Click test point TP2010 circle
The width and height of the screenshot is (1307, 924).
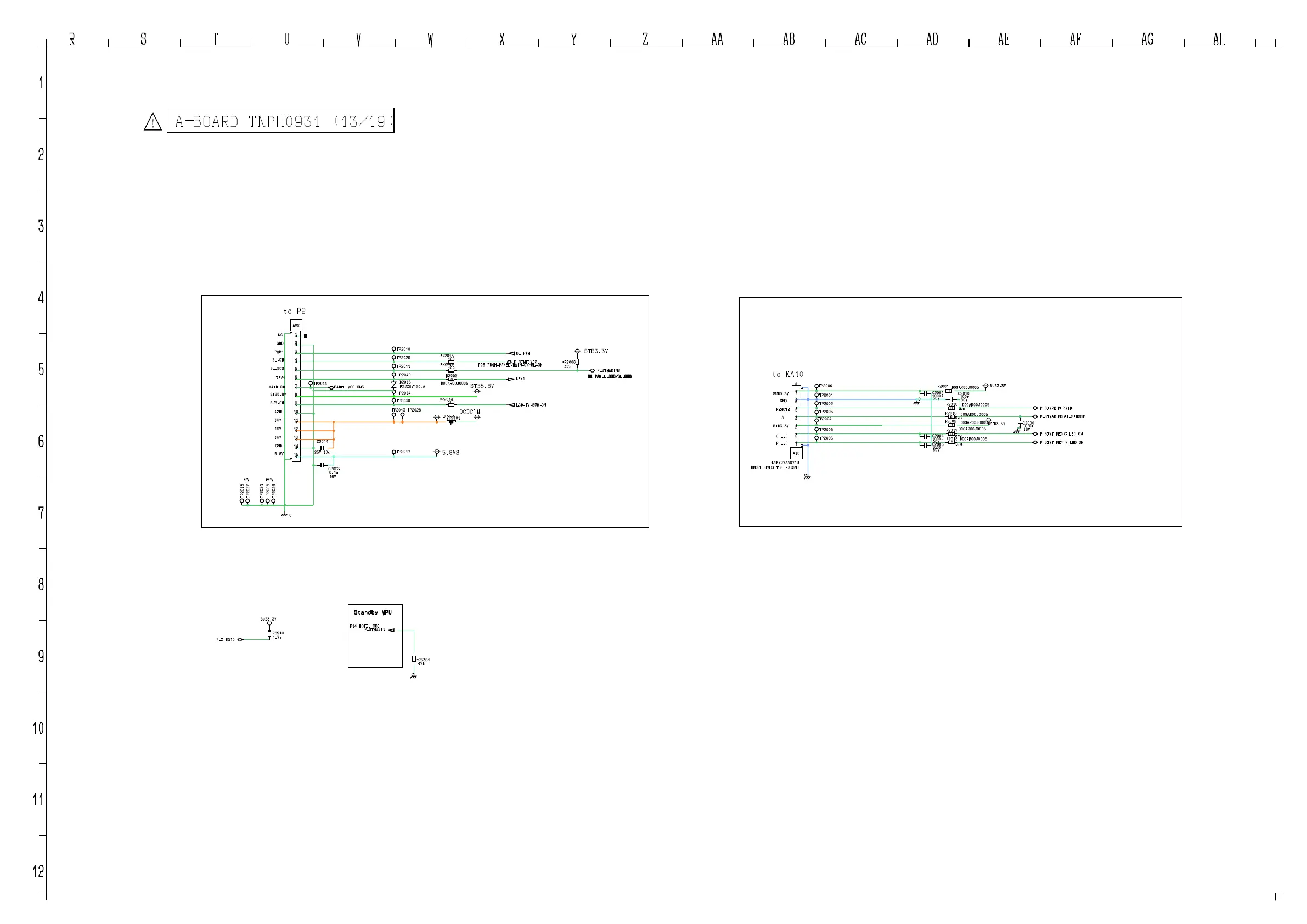393,349
